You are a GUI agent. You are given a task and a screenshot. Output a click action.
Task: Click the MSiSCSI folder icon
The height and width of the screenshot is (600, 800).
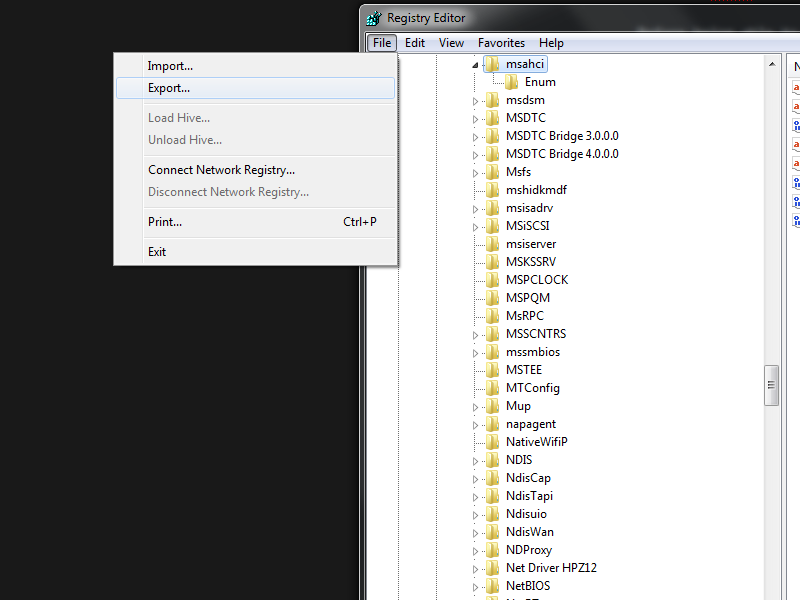point(492,226)
